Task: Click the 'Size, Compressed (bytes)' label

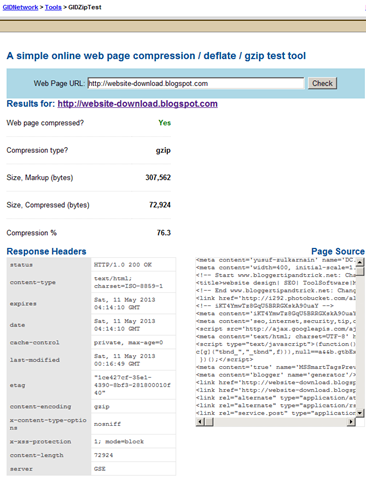Action: 48,205
